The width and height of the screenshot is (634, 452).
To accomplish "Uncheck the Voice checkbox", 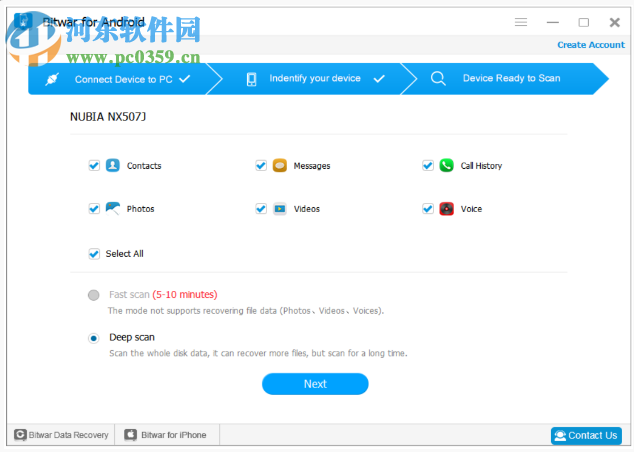I will [428, 209].
